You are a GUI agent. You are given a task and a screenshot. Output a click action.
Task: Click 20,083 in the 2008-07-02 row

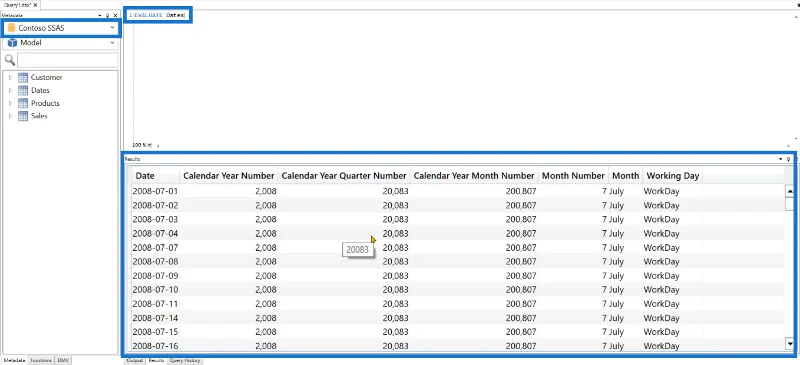395,205
